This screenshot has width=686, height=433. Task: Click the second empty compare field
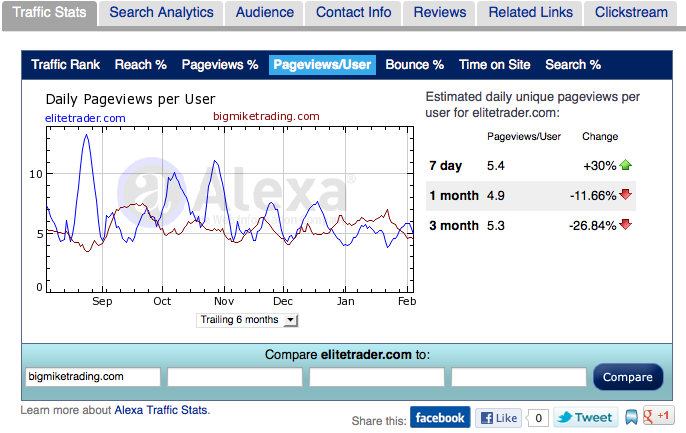point(235,377)
